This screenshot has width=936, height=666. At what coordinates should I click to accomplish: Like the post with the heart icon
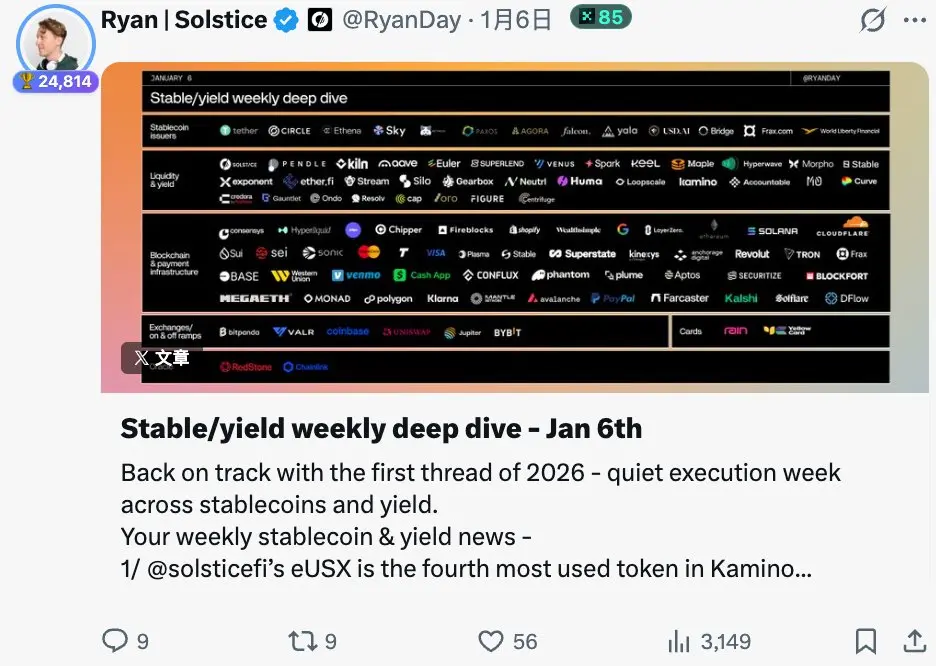(491, 642)
